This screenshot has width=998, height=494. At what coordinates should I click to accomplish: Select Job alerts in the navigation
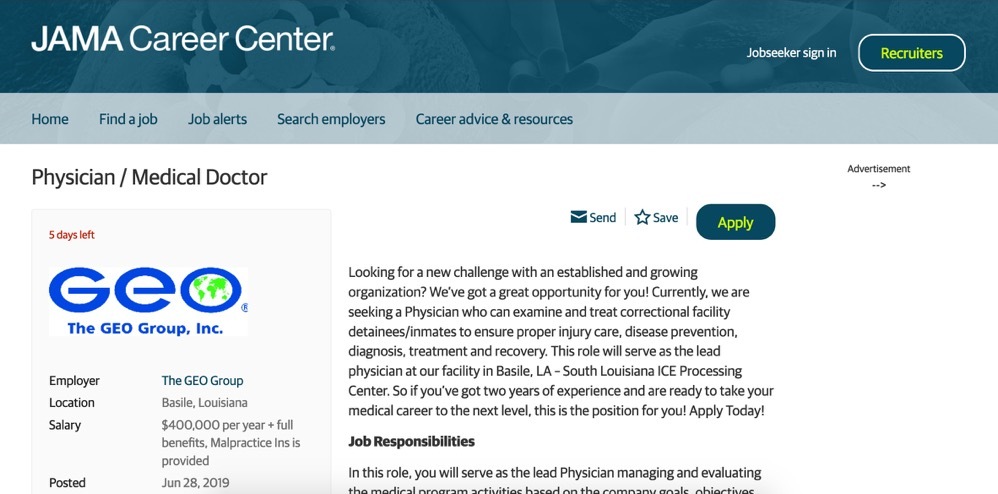tap(217, 119)
